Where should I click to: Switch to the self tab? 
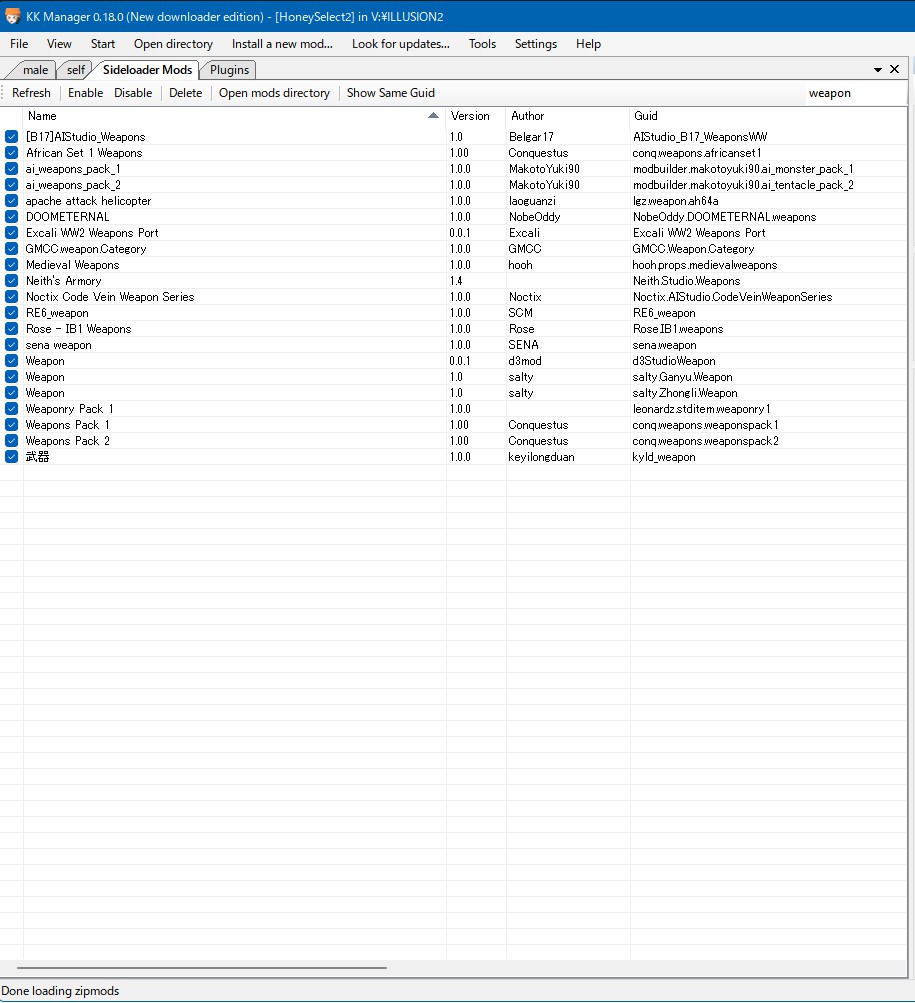click(76, 70)
